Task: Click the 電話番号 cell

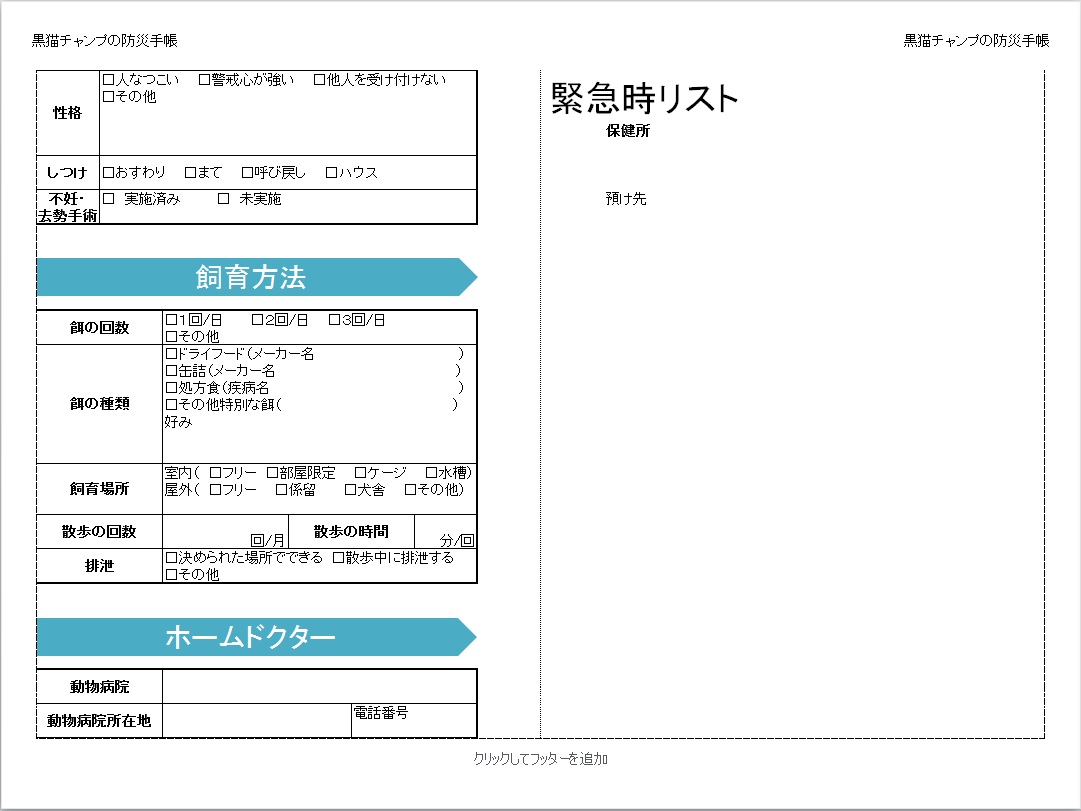Action: pos(413,720)
